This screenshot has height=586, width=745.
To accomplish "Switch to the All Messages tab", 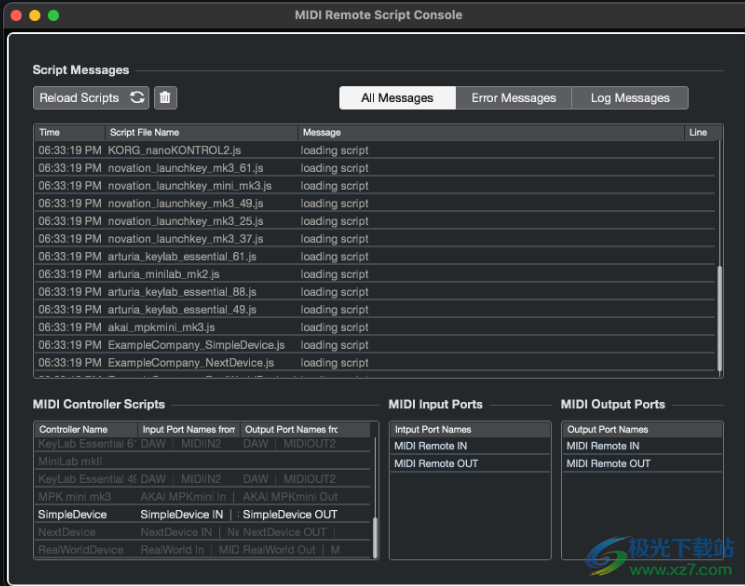I will [397, 98].
